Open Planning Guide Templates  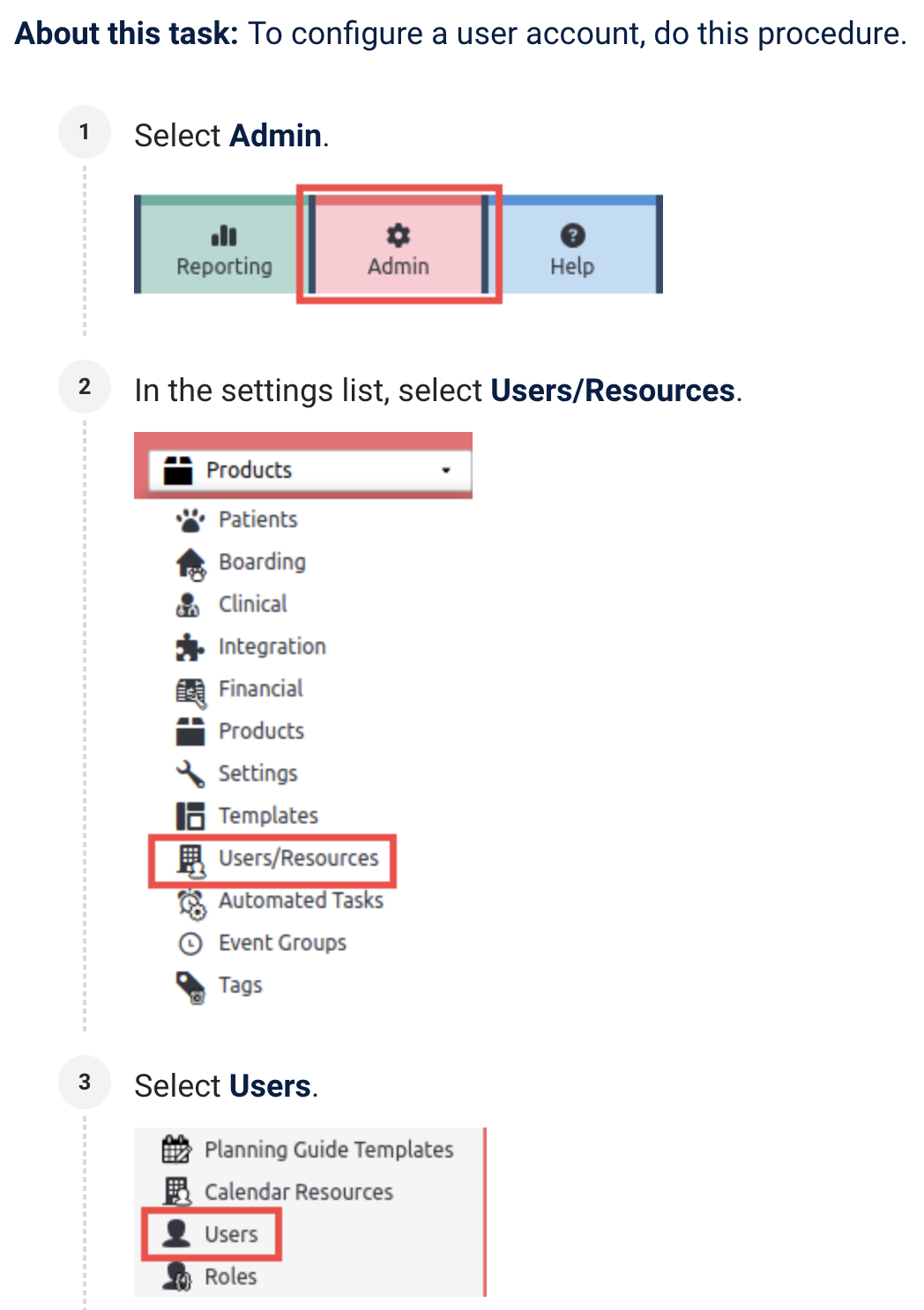(x=328, y=1150)
